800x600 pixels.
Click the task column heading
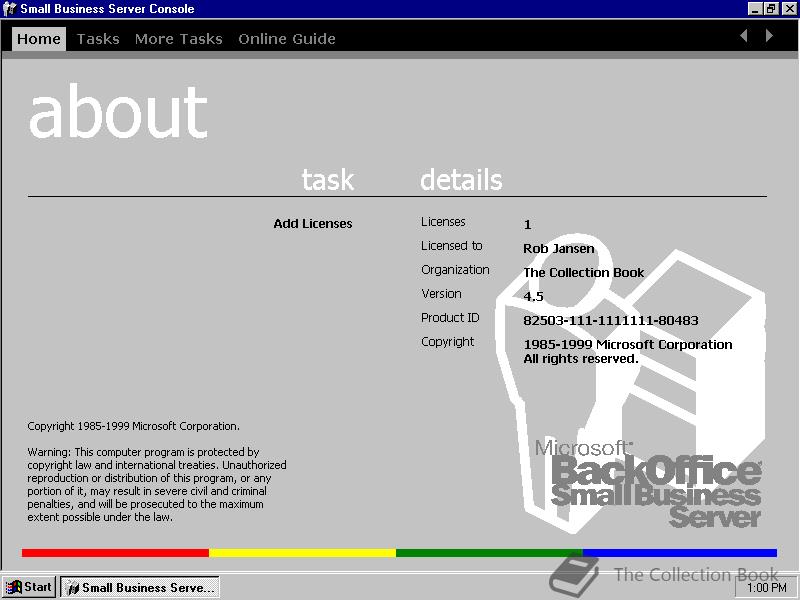coord(328,180)
